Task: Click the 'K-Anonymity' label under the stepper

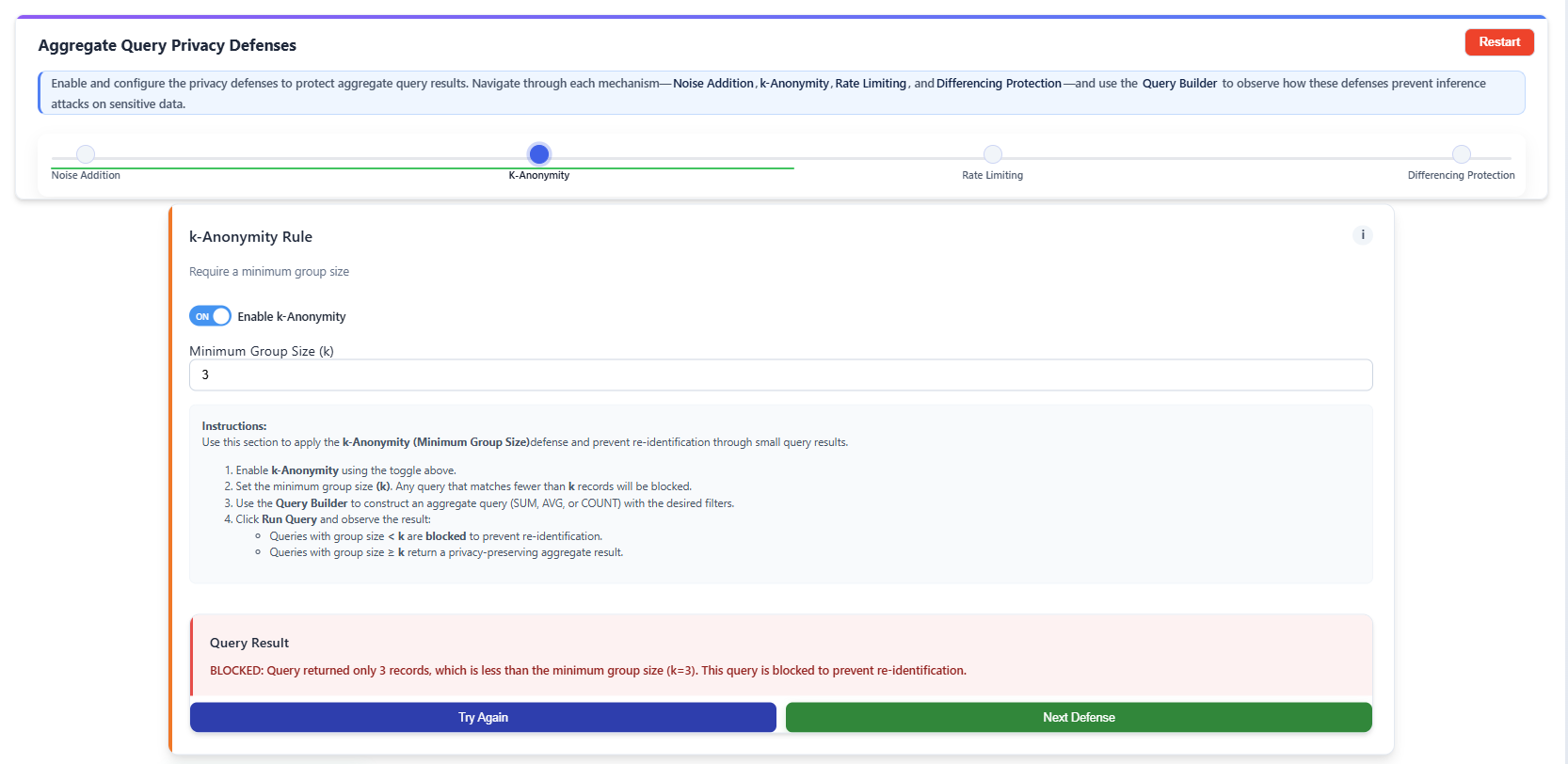Action: pos(539,176)
